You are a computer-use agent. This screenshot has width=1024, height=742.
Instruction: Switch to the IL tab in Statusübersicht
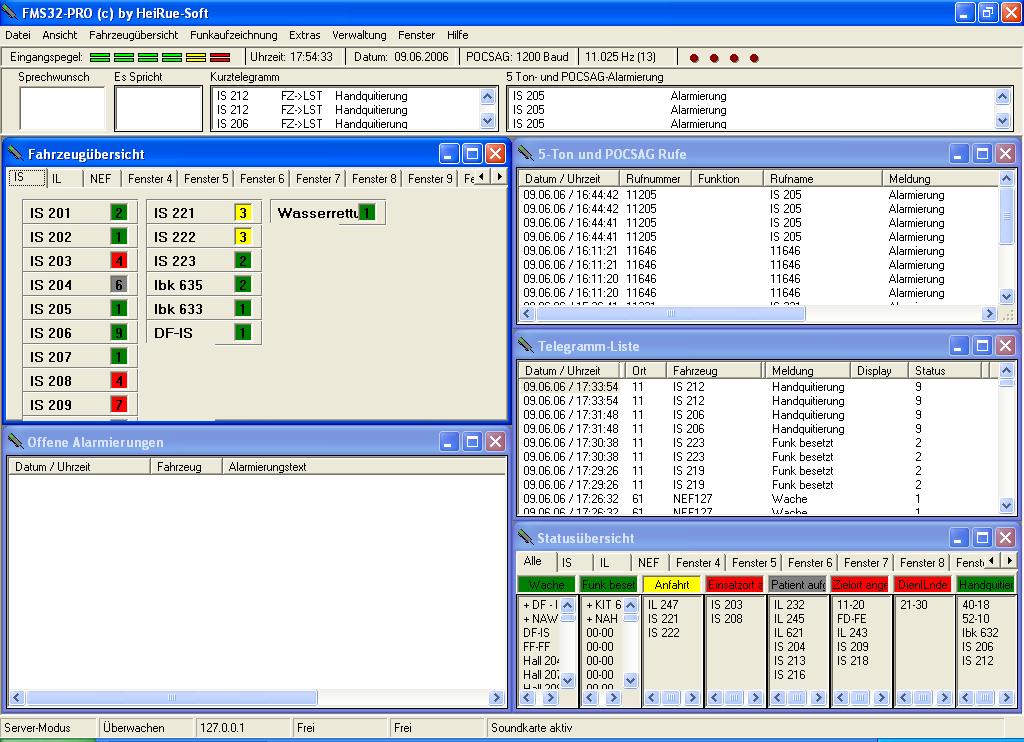[604, 563]
